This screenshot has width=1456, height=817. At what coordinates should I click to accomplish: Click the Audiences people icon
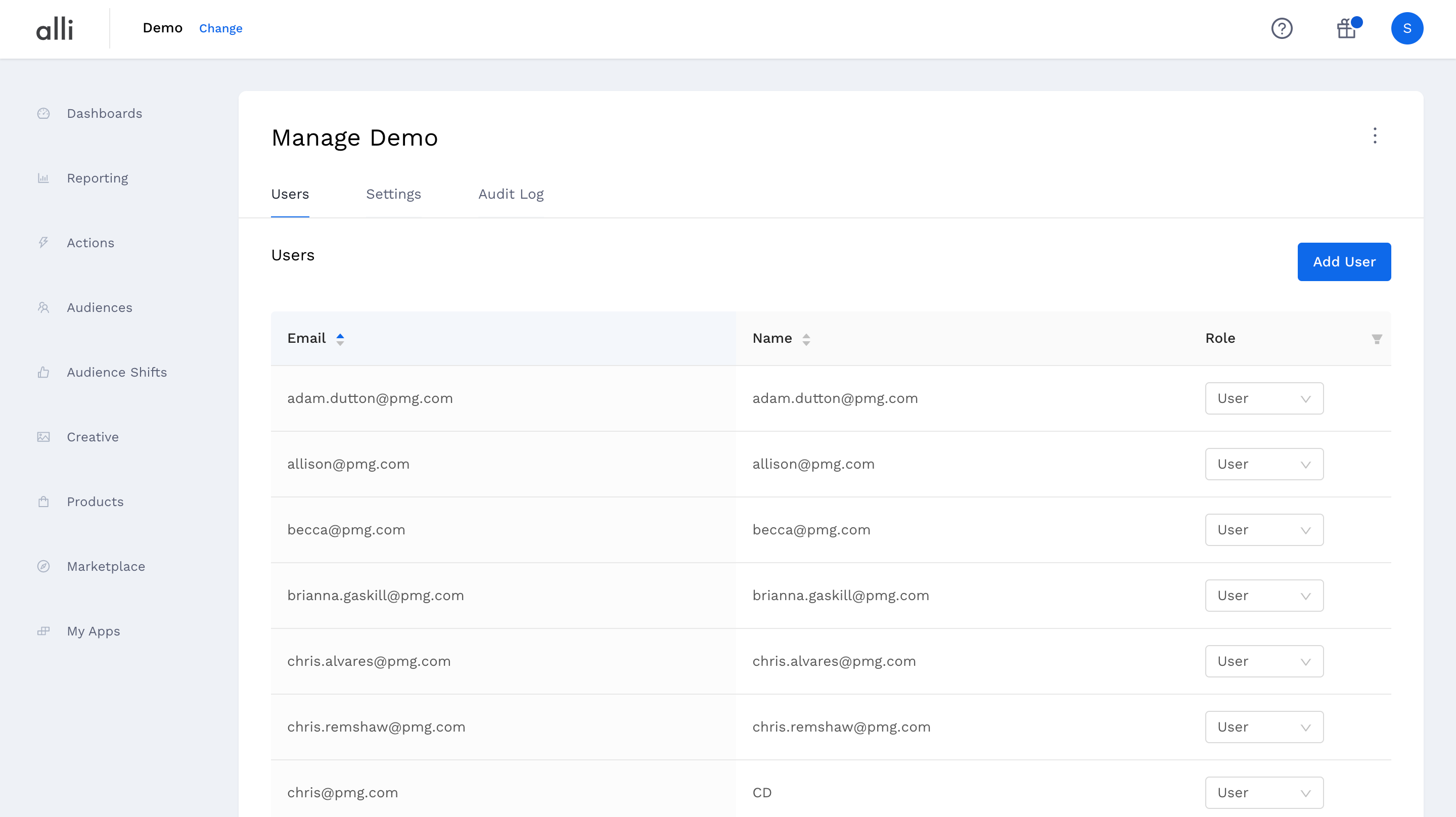click(43, 307)
